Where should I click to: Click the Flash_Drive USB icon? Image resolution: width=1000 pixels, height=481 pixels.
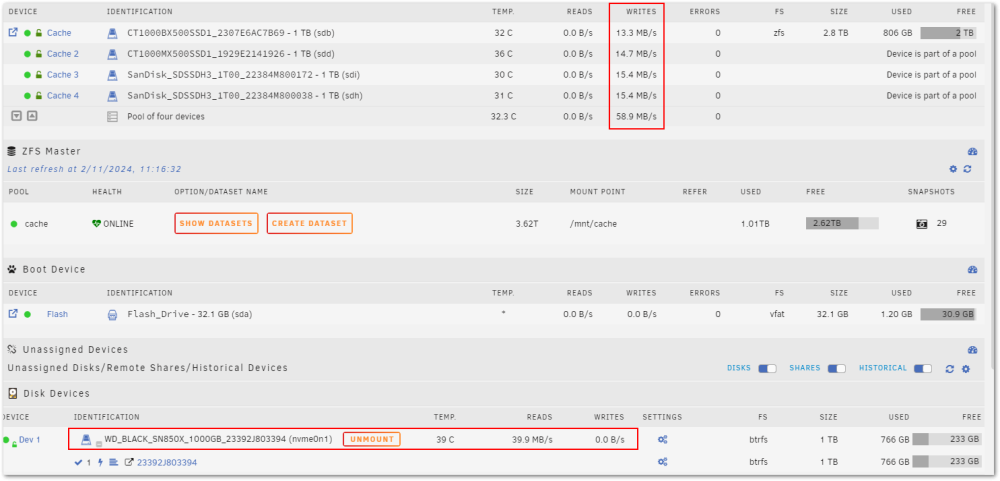point(112,314)
